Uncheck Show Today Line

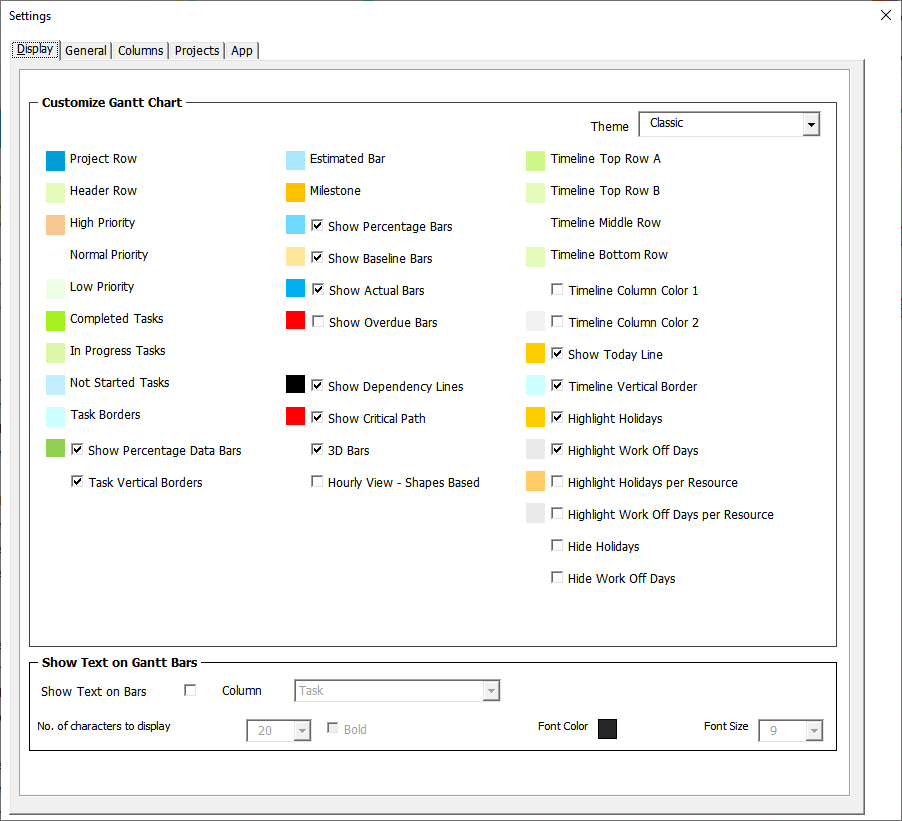coord(557,353)
